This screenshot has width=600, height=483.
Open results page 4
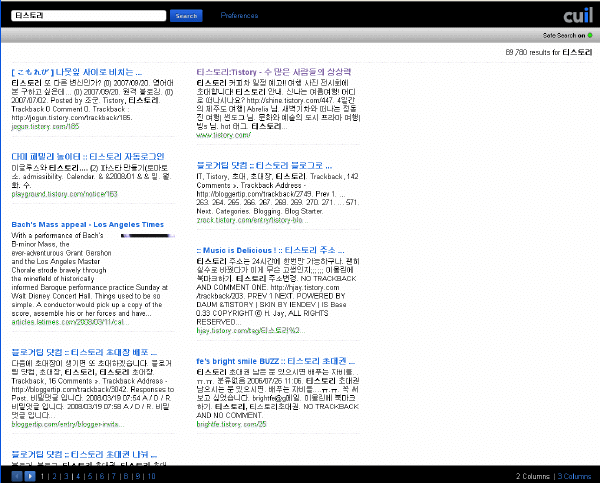pos(78,476)
